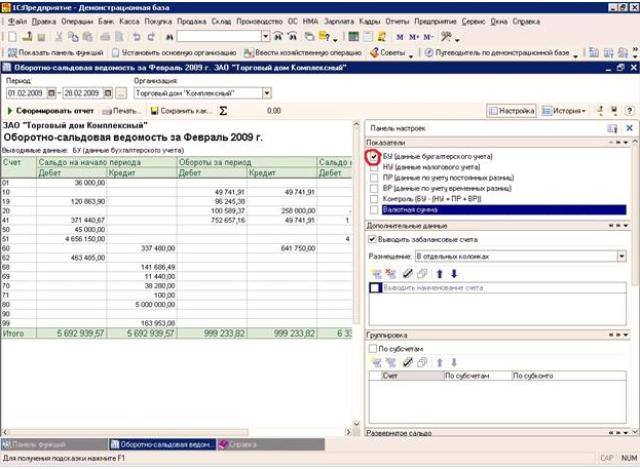Enable the НУ tax accounting data checkbox

[x=373, y=167]
